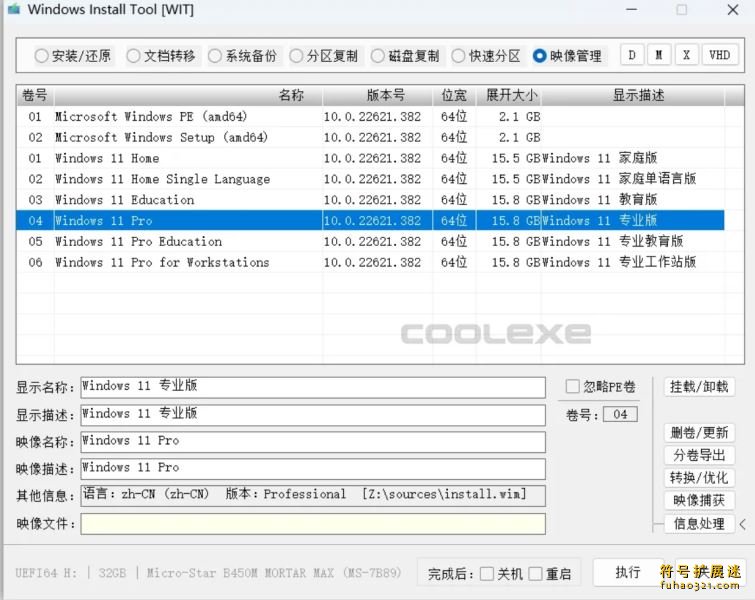Choose the 系统备份 radio option
Screen dimensions: 755x600
tap(242, 56)
